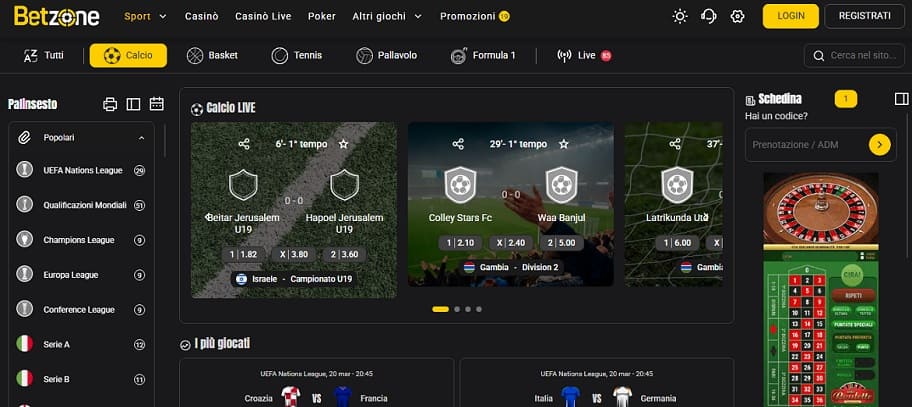Select the Tutti A-Z sports filter
This screenshot has height=407, width=912.
(44, 56)
